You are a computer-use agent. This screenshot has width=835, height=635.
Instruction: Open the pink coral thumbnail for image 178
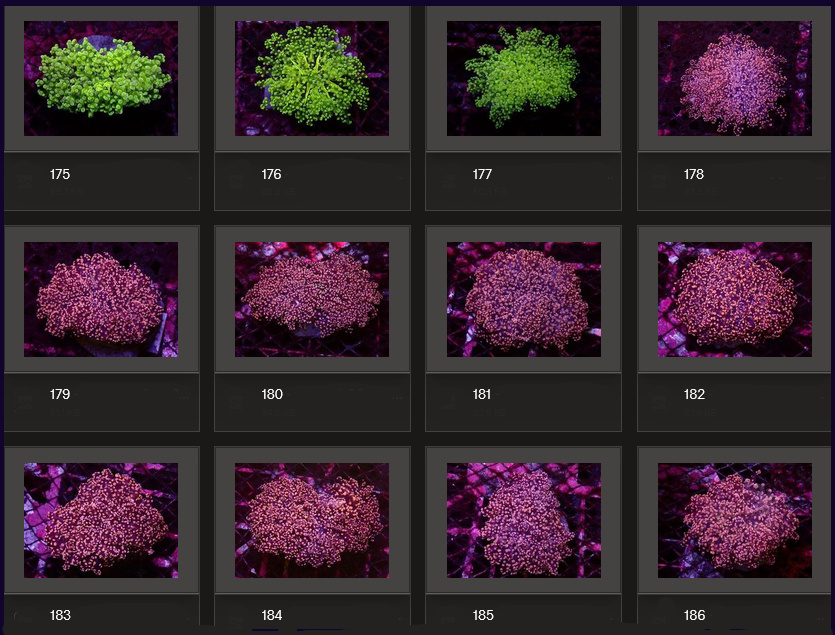pos(735,78)
